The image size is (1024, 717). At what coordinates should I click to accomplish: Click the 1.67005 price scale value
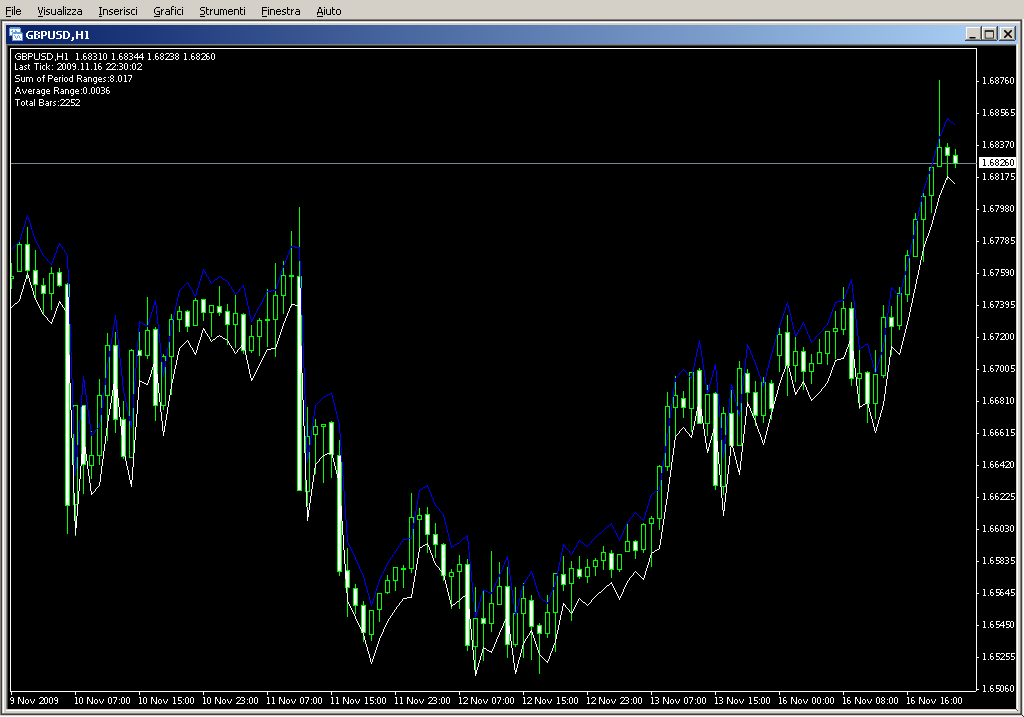pyautogui.click(x=999, y=369)
